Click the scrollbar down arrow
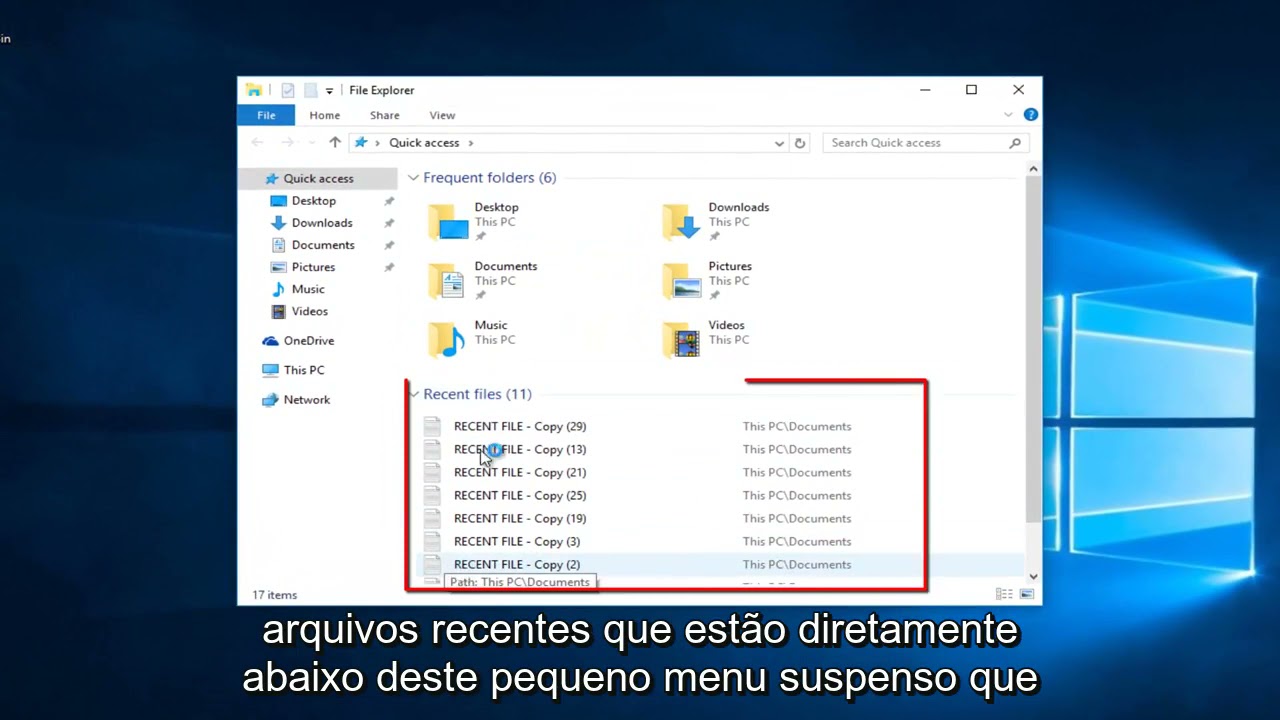Viewport: 1280px width, 720px height. pos(1033,577)
